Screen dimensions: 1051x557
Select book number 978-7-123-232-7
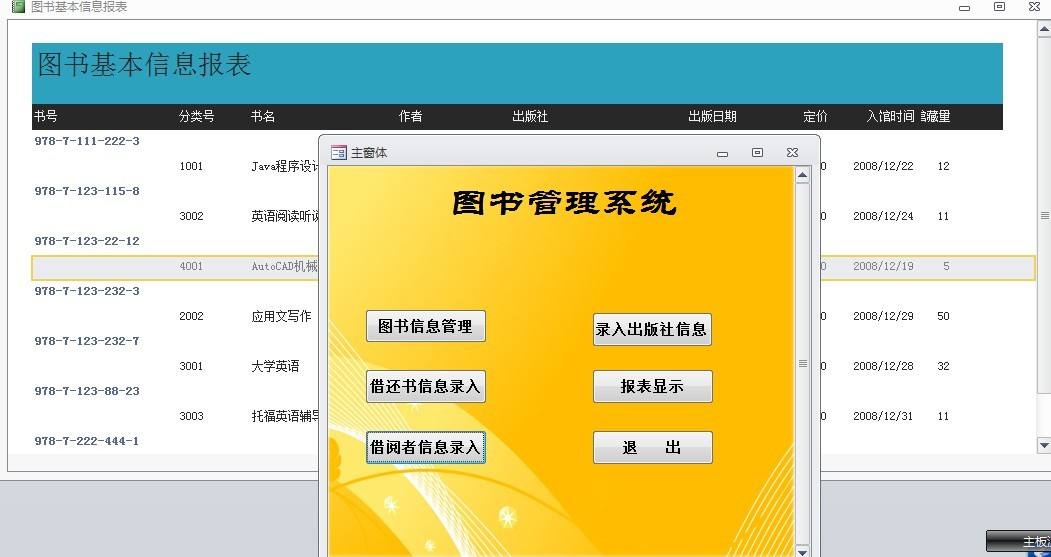87,341
